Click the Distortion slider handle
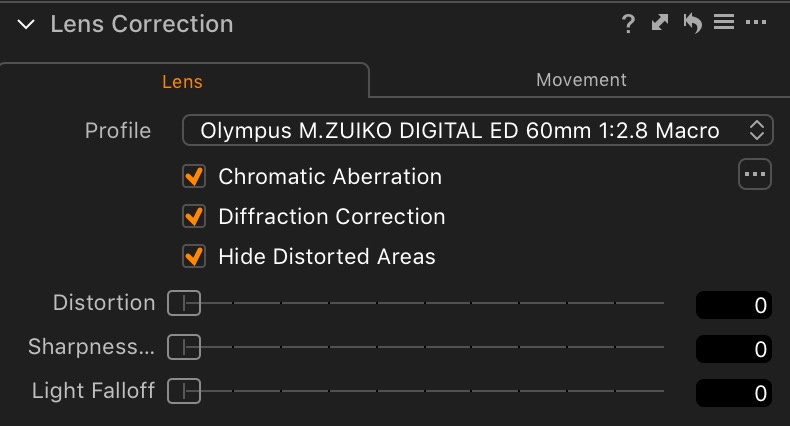The height and width of the screenshot is (426, 790). [184, 303]
